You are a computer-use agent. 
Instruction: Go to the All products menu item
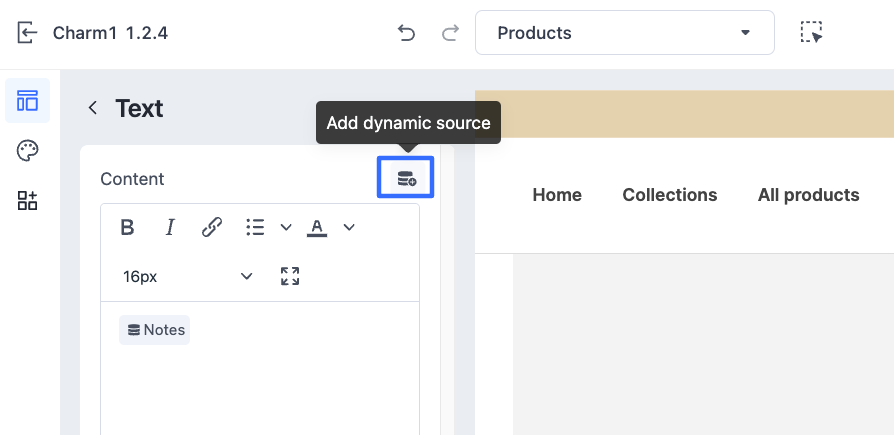(808, 195)
